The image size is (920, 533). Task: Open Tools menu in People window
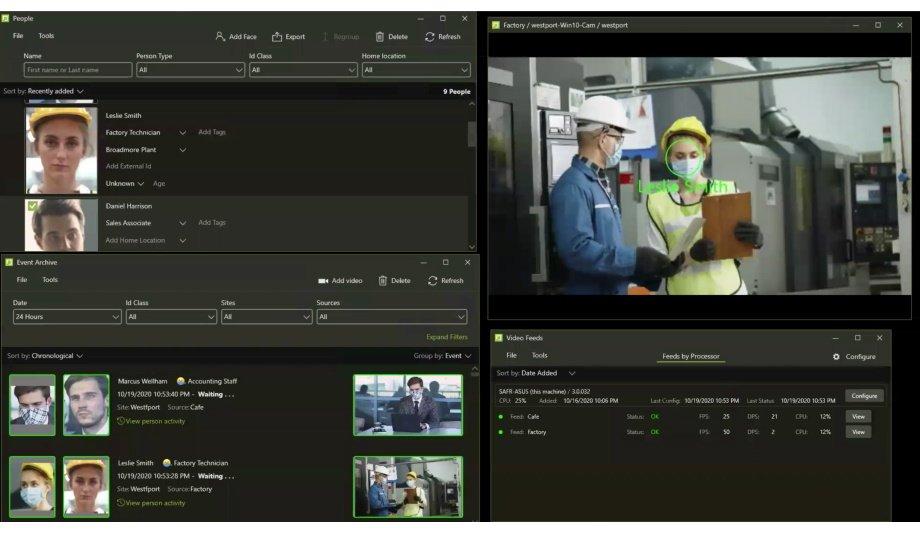(46, 36)
